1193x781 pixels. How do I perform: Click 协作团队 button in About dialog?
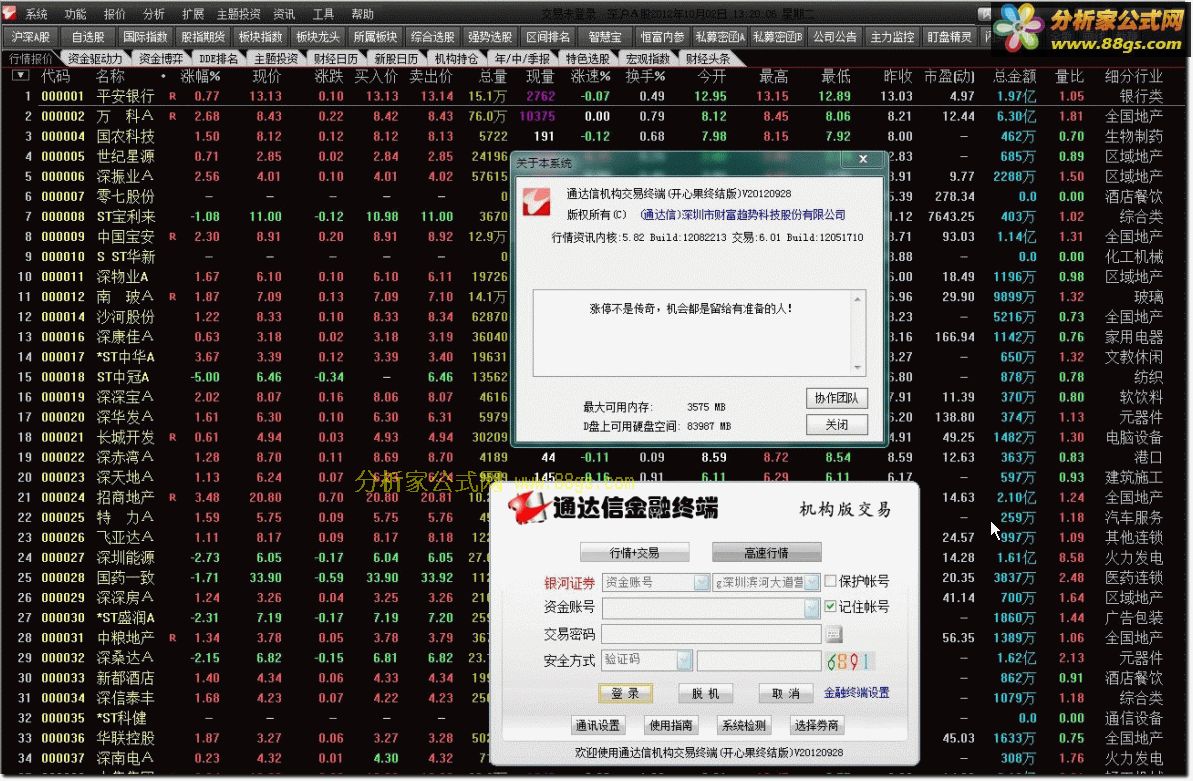point(837,398)
